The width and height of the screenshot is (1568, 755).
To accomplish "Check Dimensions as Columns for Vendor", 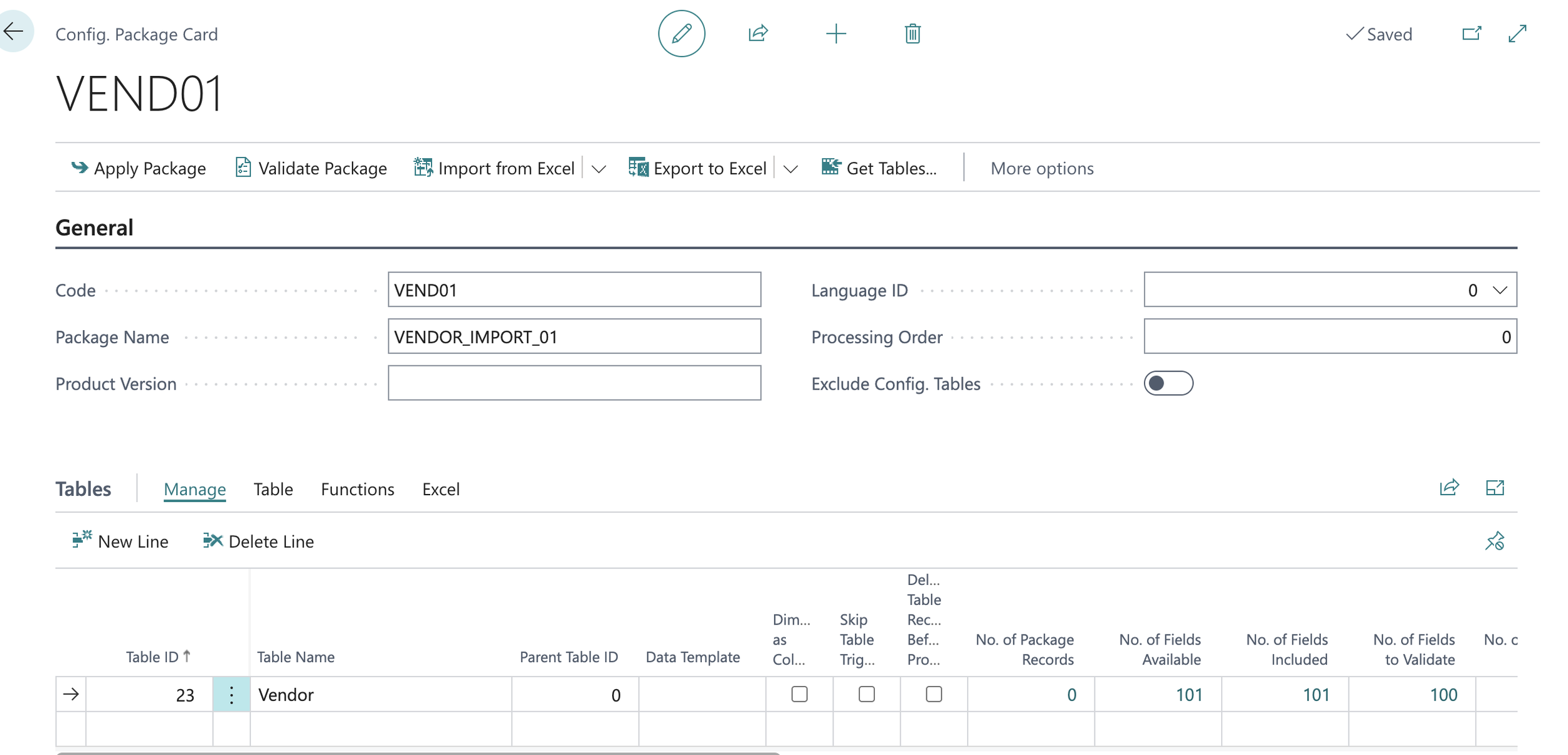I will click(799, 694).
